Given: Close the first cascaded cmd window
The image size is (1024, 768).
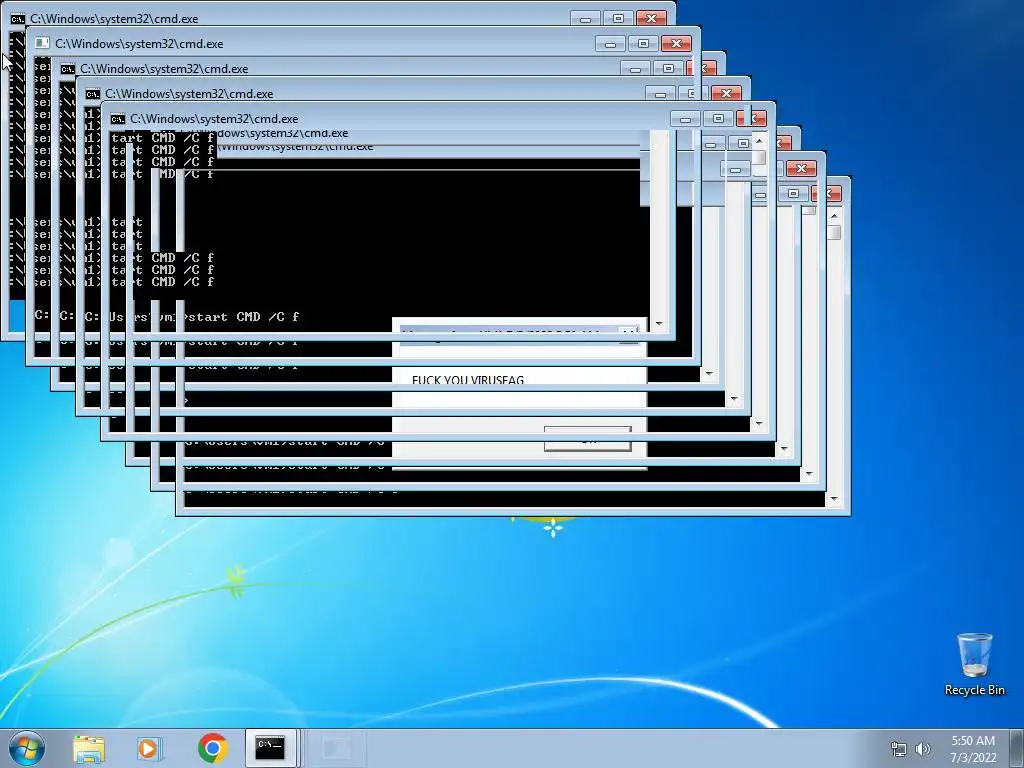Looking at the screenshot, I should [651, 18].
